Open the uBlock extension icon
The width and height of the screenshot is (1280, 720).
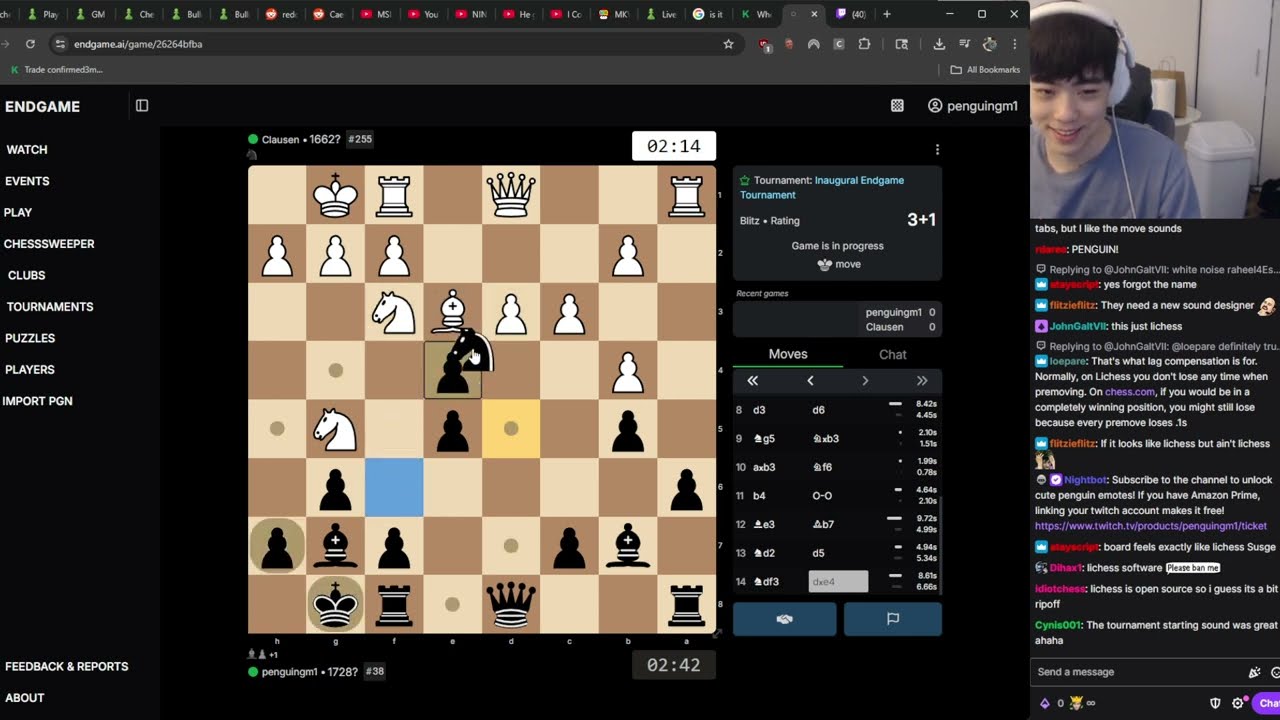coord(765,44)
